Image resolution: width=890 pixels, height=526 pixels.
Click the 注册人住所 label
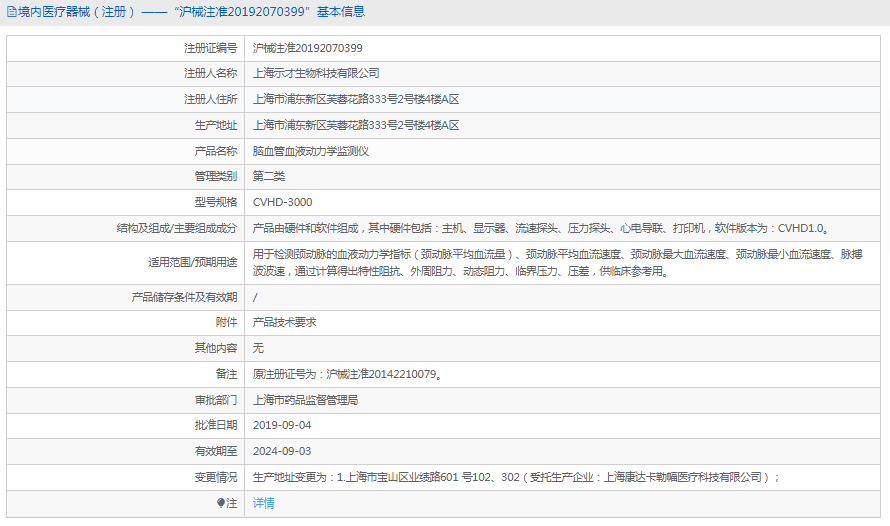[211, 99]
